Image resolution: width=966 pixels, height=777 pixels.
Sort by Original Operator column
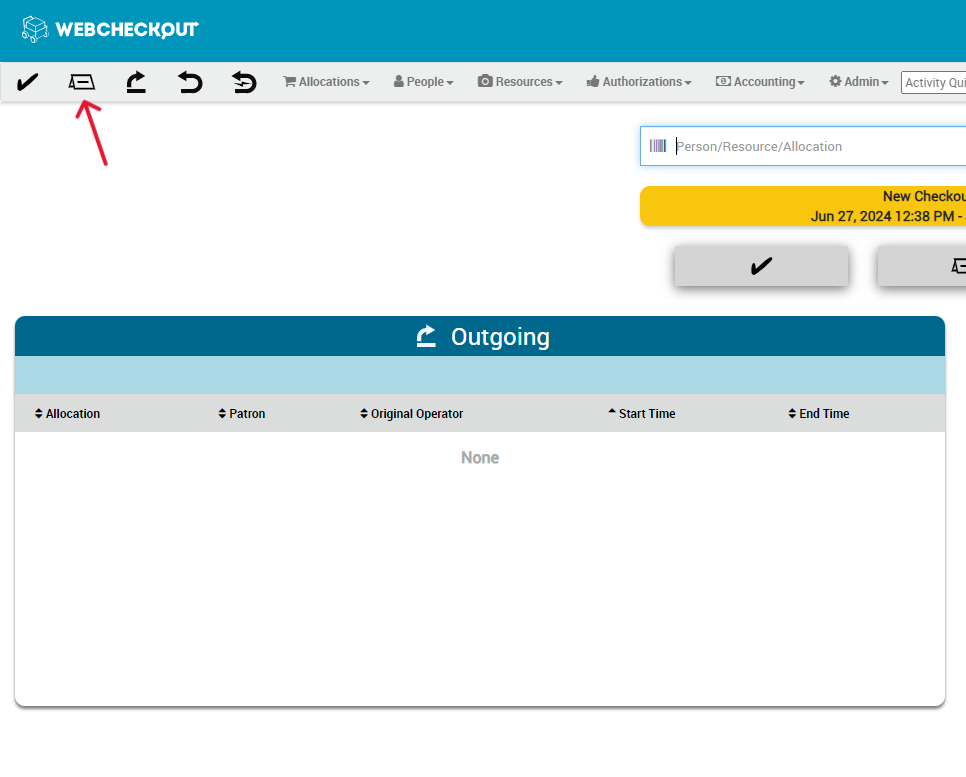click(412, 413)
